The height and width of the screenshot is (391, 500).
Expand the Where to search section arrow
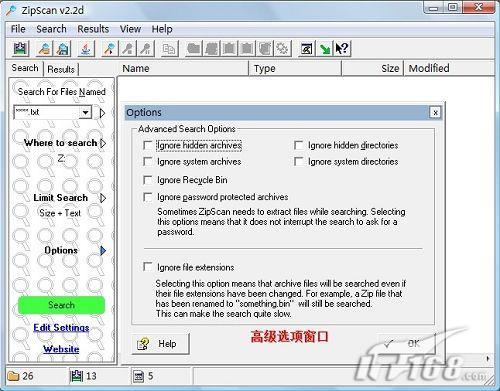(103, 143)
